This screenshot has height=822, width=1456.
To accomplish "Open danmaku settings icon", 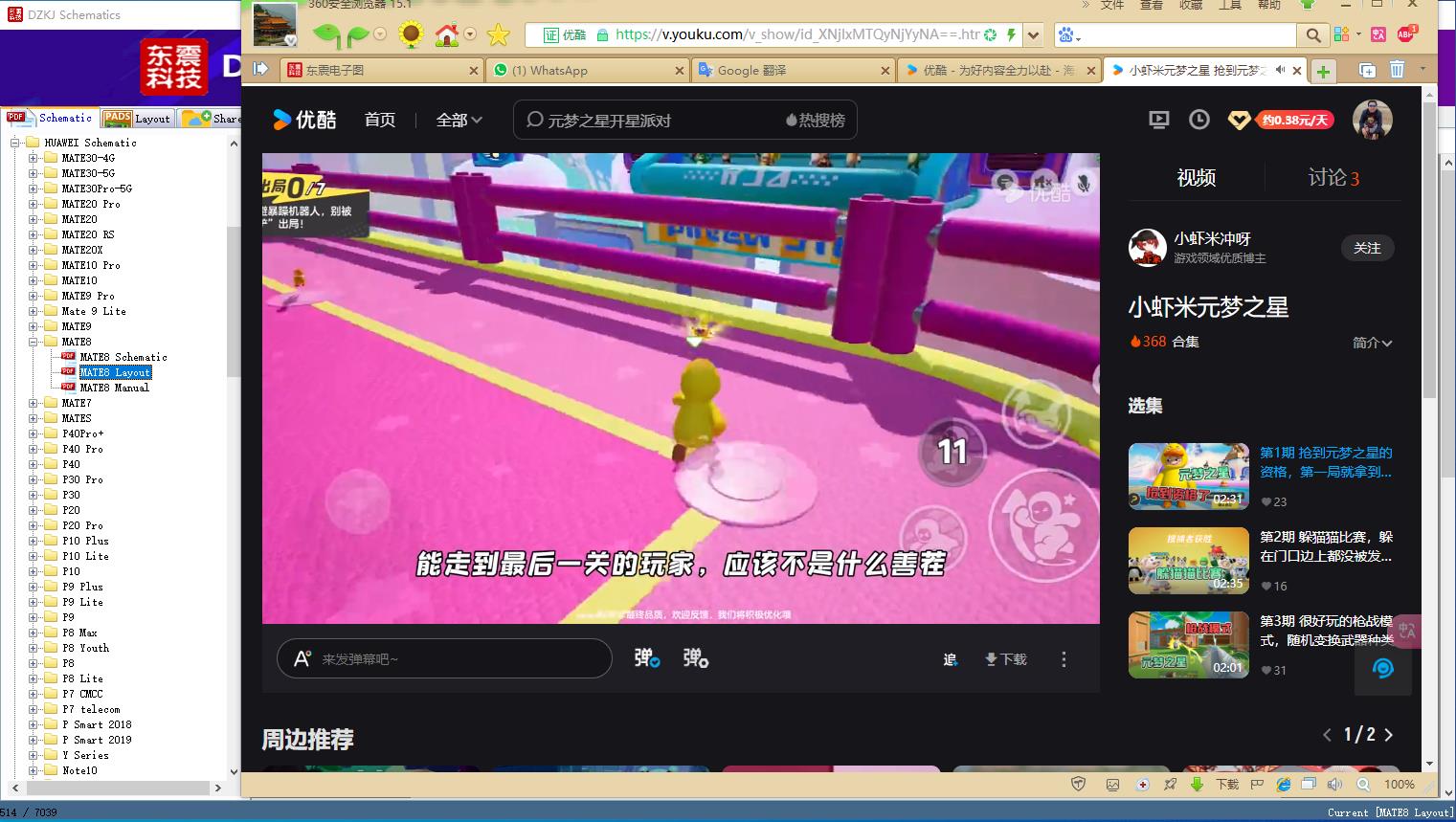I will [696, 658].
